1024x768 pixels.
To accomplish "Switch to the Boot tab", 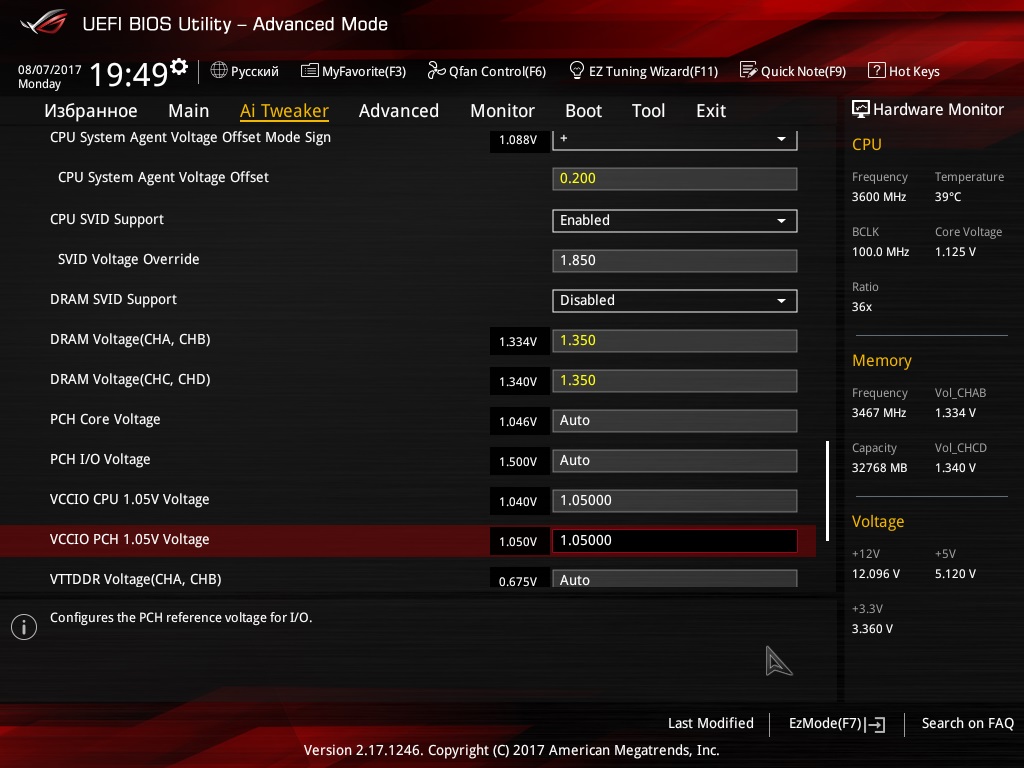I will click(583, 111).
